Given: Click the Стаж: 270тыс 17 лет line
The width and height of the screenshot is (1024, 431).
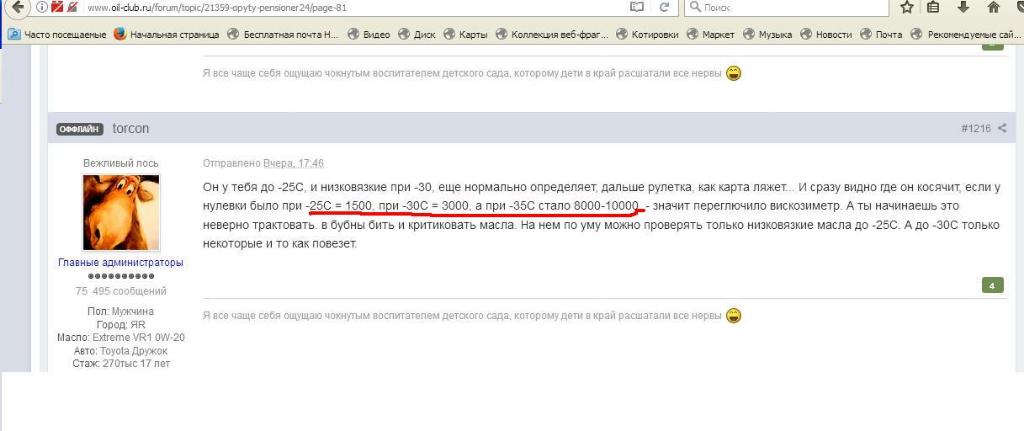Looking at the screenshot, I should point(121,364).
